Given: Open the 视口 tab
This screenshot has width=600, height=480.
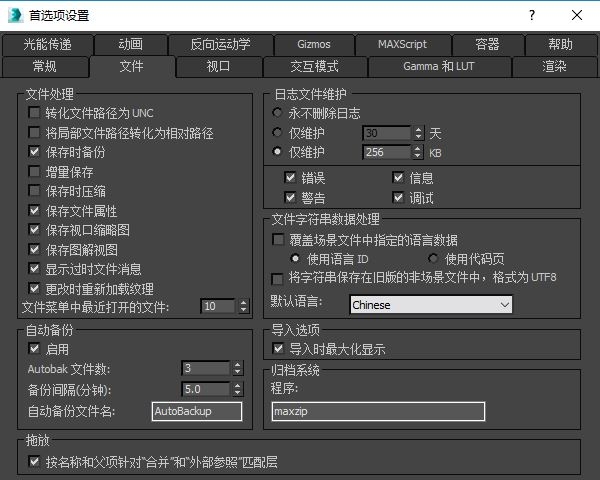Looking at the screenshot, I should tap(218, 67).
